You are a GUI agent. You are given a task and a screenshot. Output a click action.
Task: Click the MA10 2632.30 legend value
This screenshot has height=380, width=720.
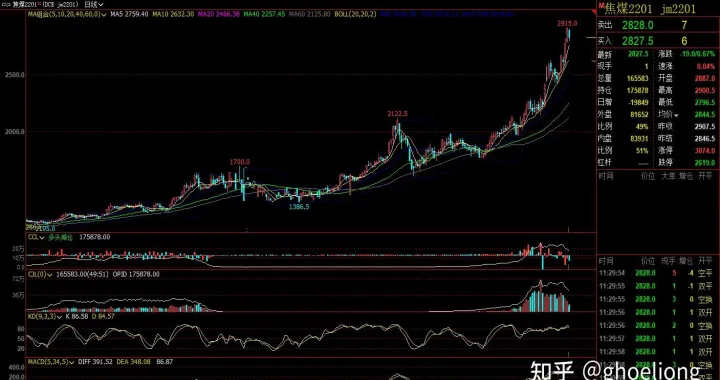point(173,15)
